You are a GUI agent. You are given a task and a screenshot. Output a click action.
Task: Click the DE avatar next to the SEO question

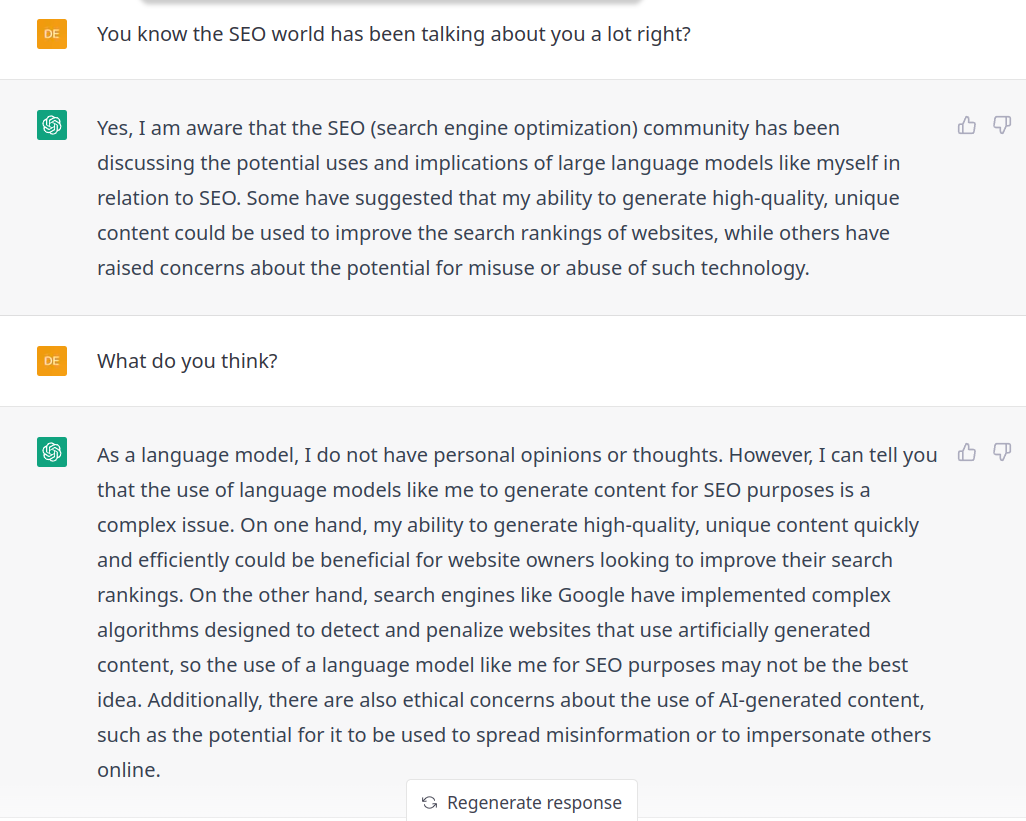(x=52, y=34)
